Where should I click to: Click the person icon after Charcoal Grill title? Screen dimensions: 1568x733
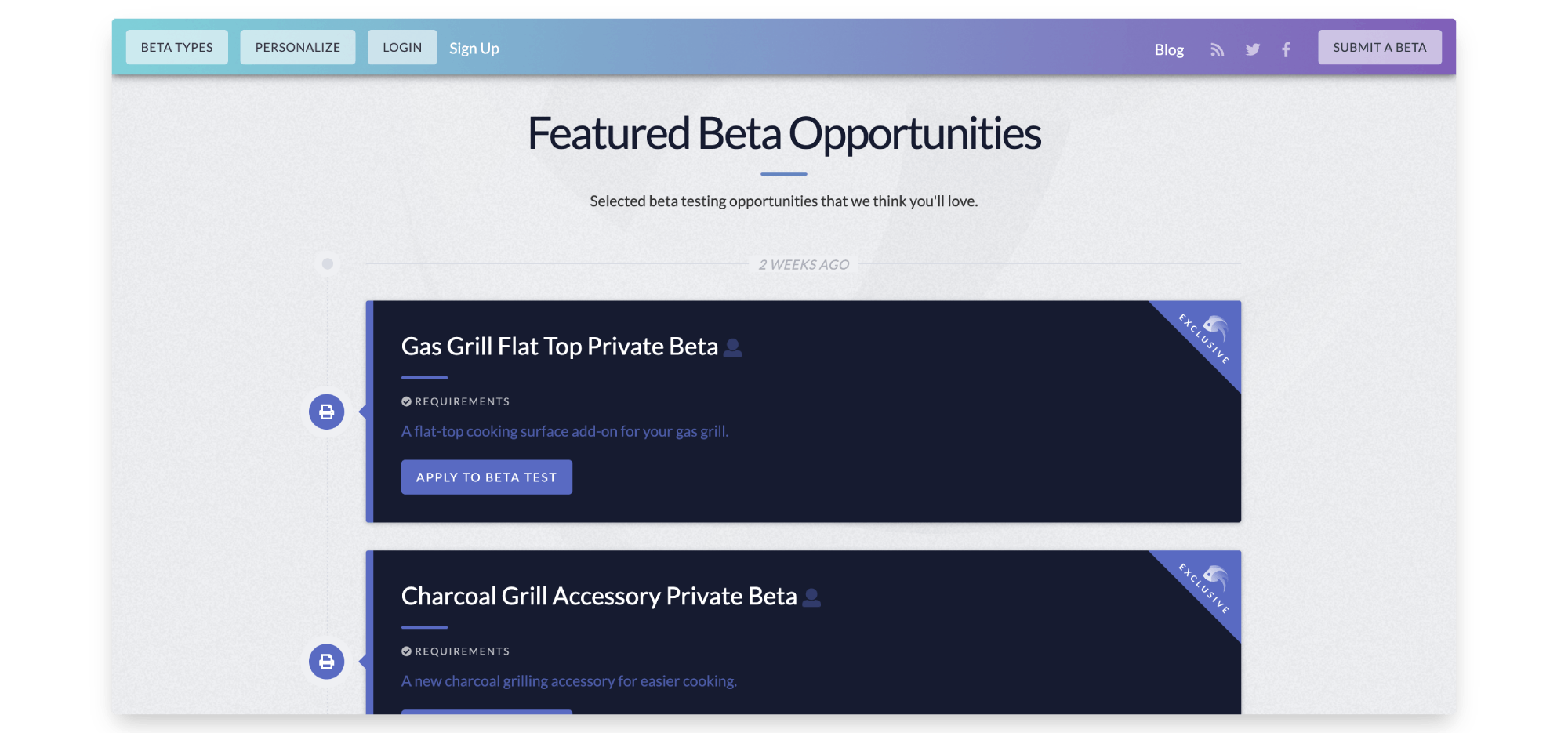pos(812,597)
